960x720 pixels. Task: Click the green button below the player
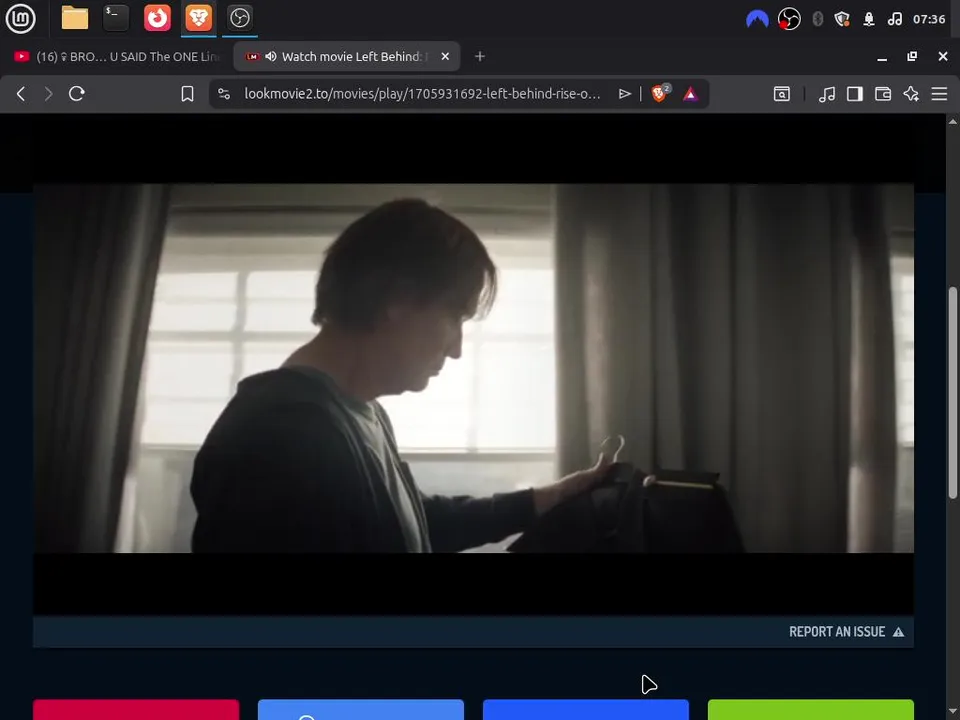(811, 710)
